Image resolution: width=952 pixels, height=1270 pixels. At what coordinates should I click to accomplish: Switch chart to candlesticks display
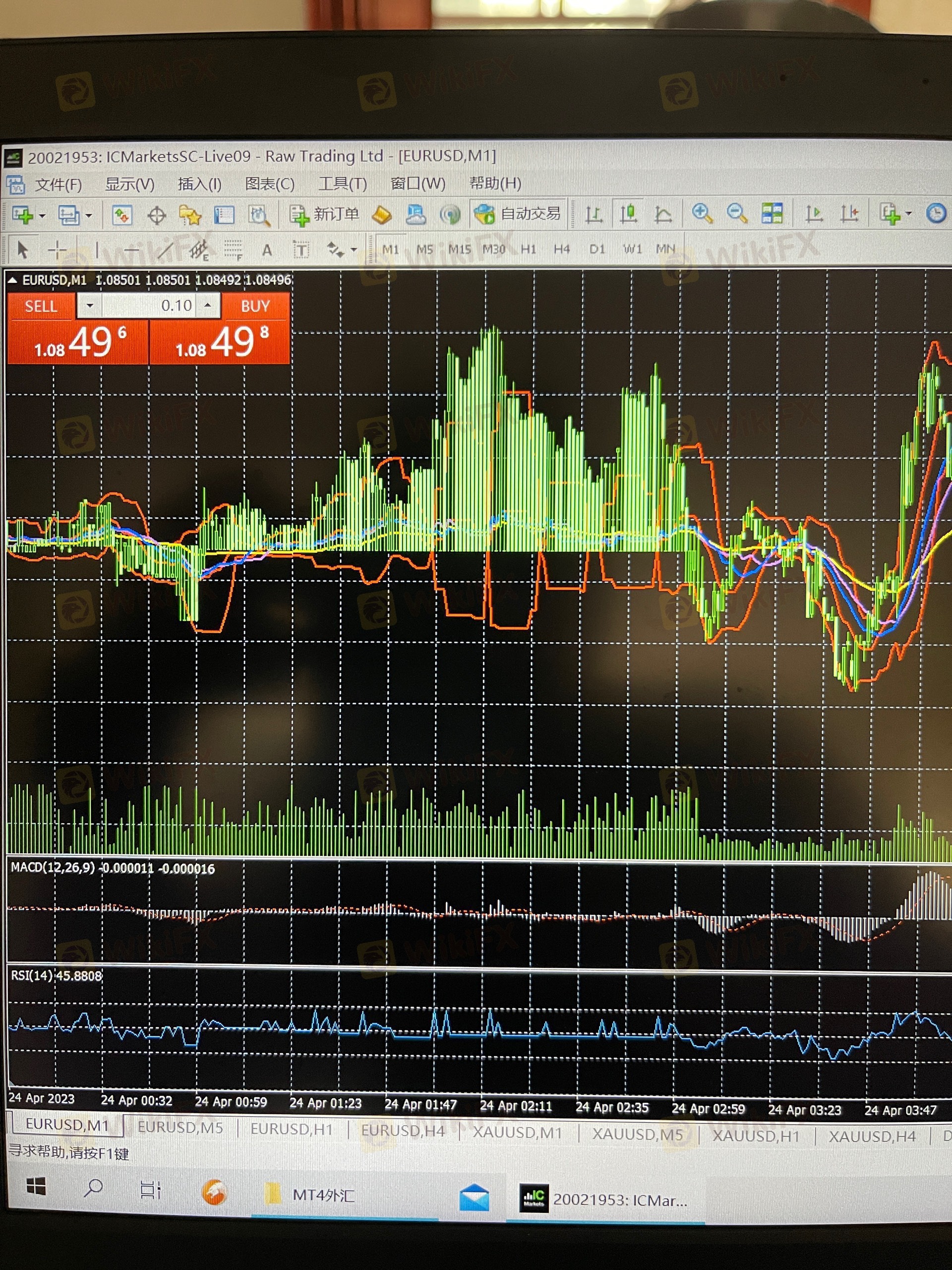(x=628, y=214)
